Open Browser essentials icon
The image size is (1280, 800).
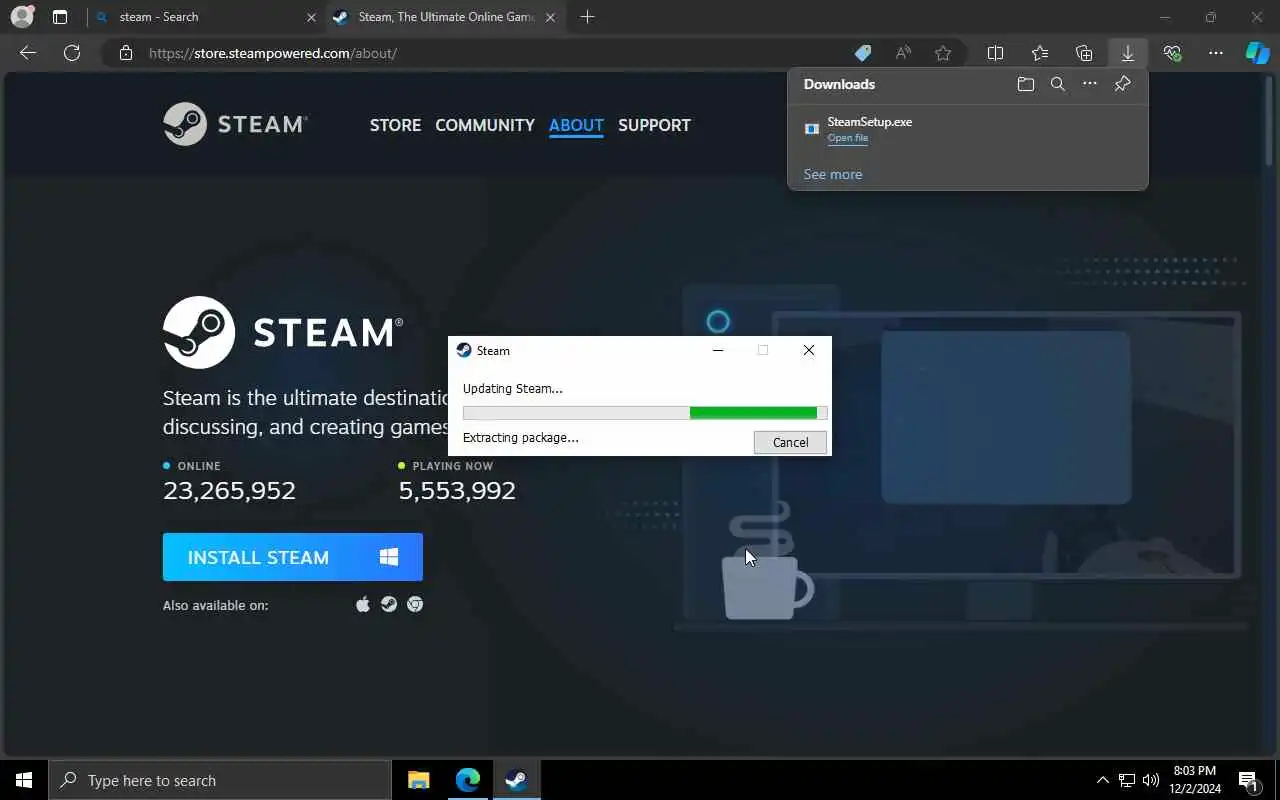(x=1172, y=53)
